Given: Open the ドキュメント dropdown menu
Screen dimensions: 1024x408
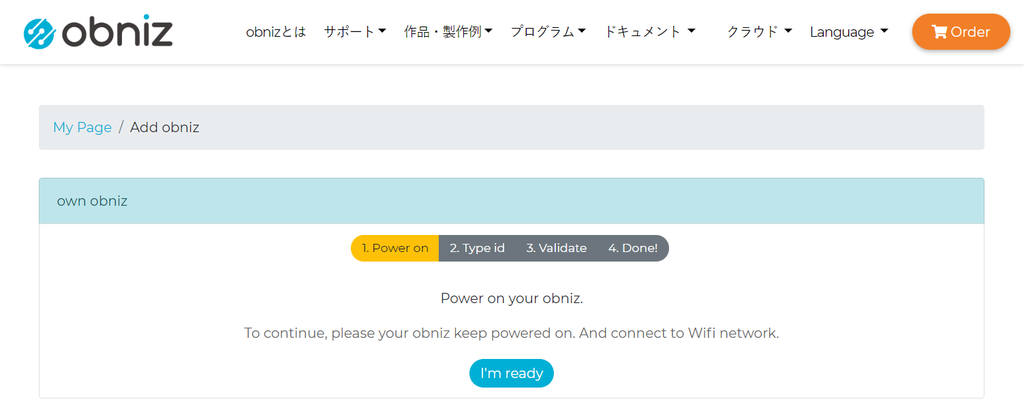Looking at the screenshot, I should 649,32.
